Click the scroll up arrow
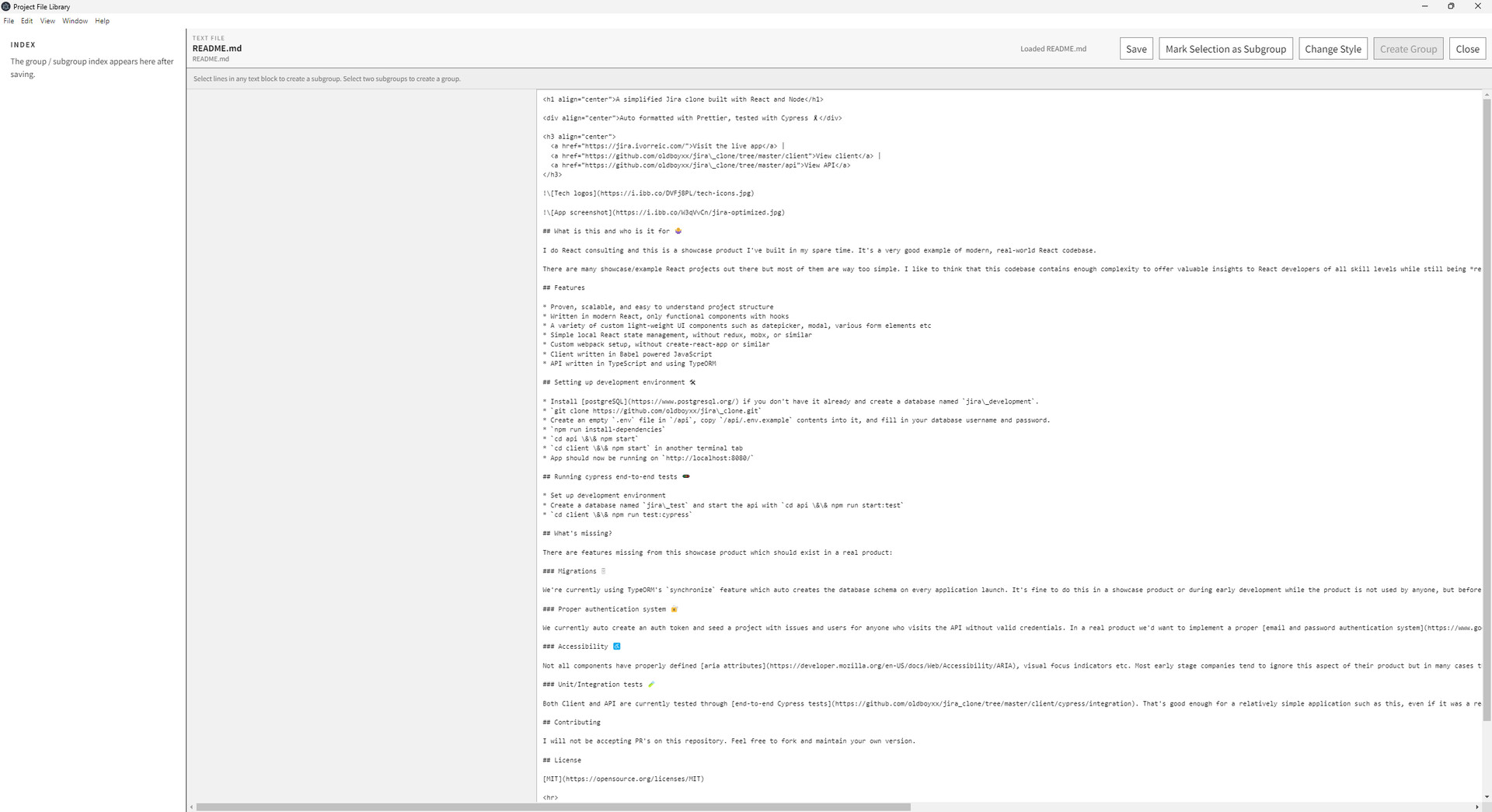 point(1487,94)
